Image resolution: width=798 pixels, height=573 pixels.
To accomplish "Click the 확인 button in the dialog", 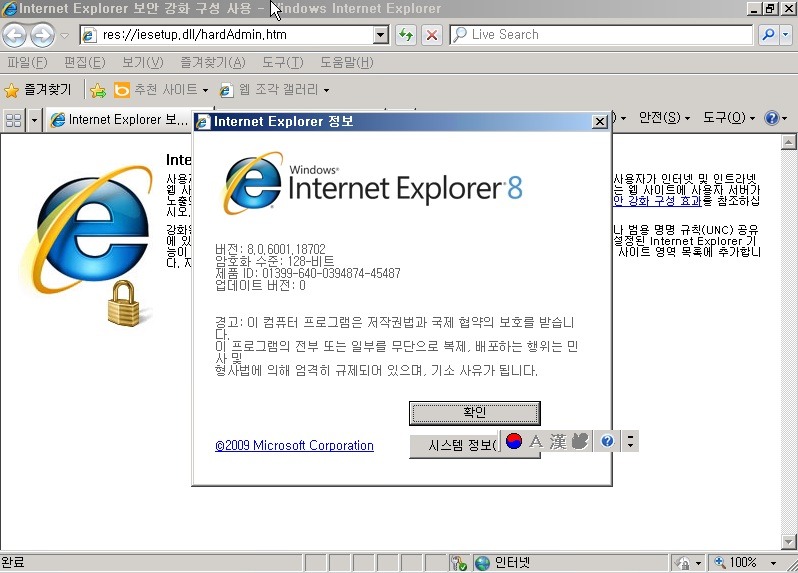I will [474, 413].
